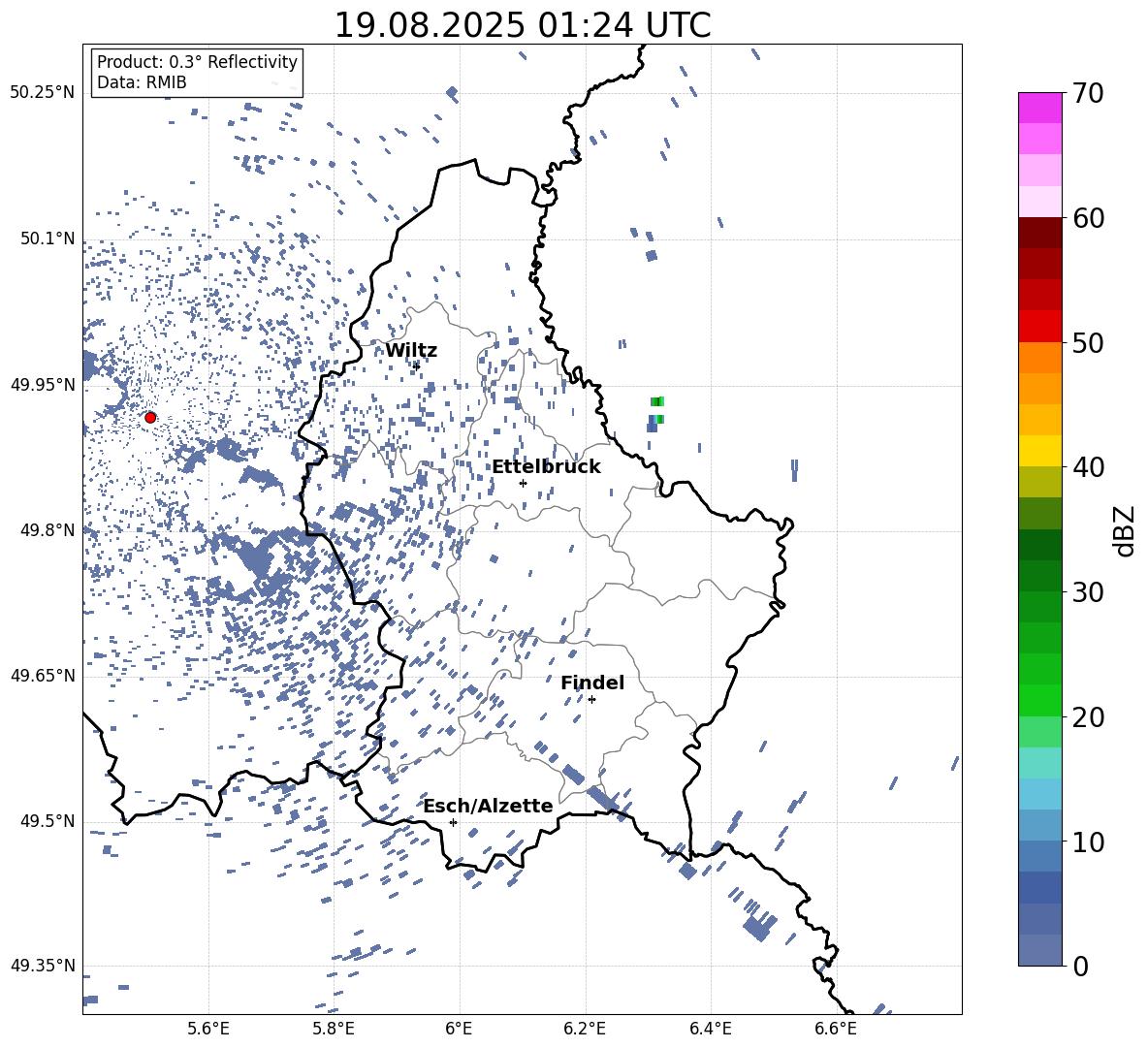
Task: Click the red radar site marker
Action: click(150, 417)
